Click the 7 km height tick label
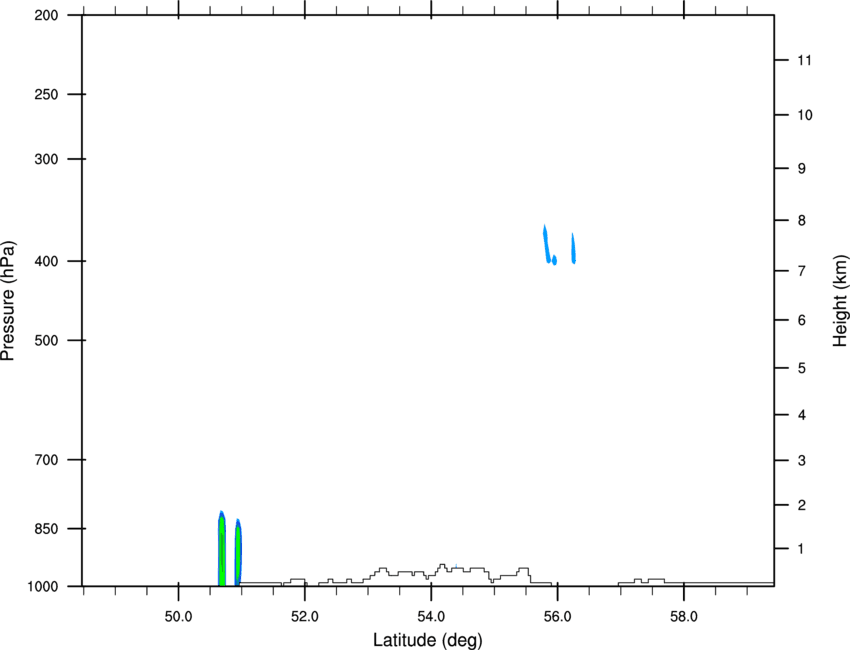The width and height of the screenshot is (850, 650). click(x=802, y=271)
